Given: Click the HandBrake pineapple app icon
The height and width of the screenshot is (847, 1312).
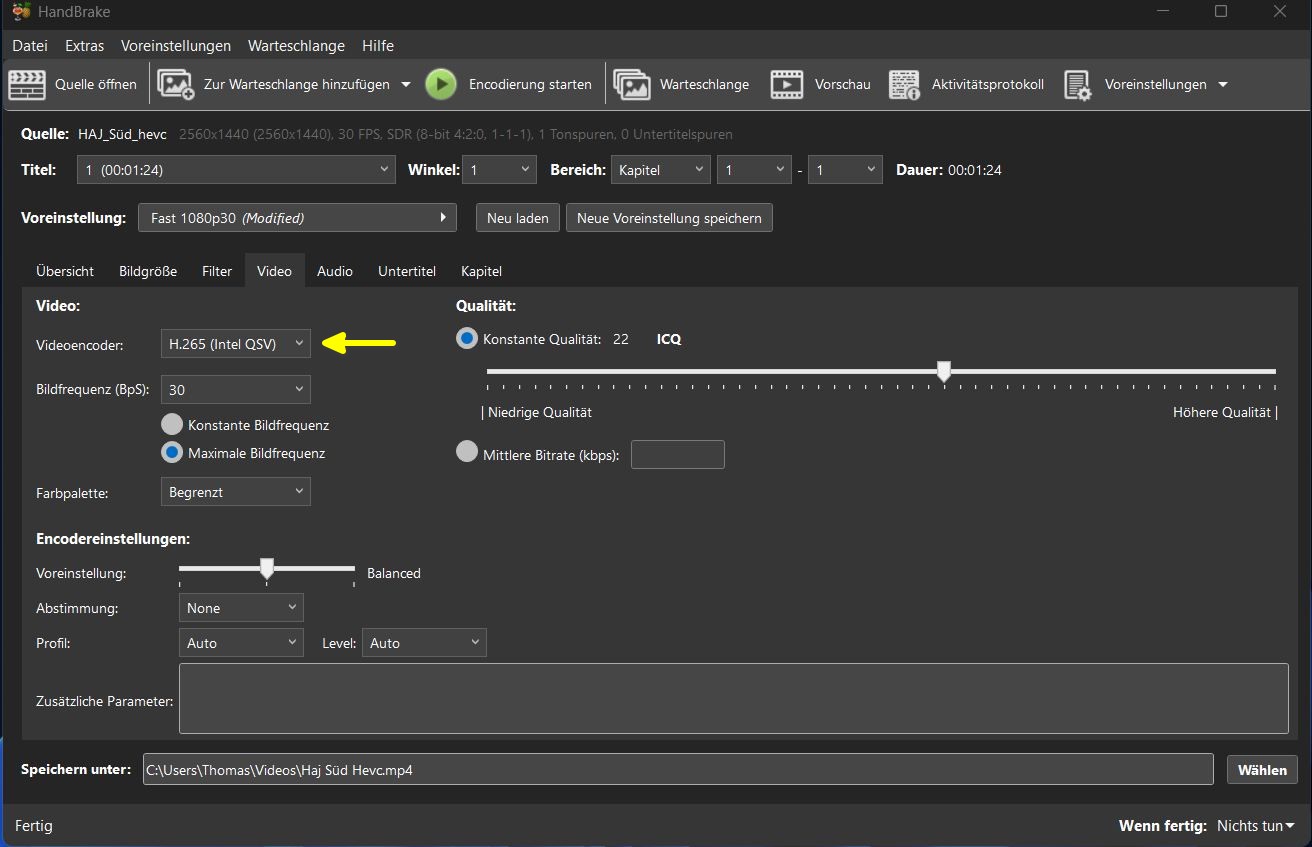Looking at the screenshot, I should [x=21, y=12].
